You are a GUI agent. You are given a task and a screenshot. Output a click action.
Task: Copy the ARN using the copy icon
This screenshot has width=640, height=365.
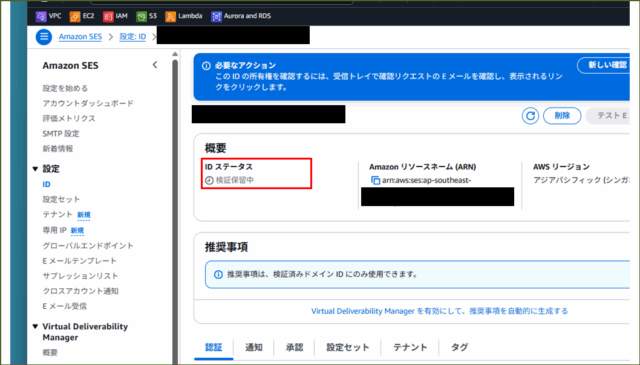375,180
